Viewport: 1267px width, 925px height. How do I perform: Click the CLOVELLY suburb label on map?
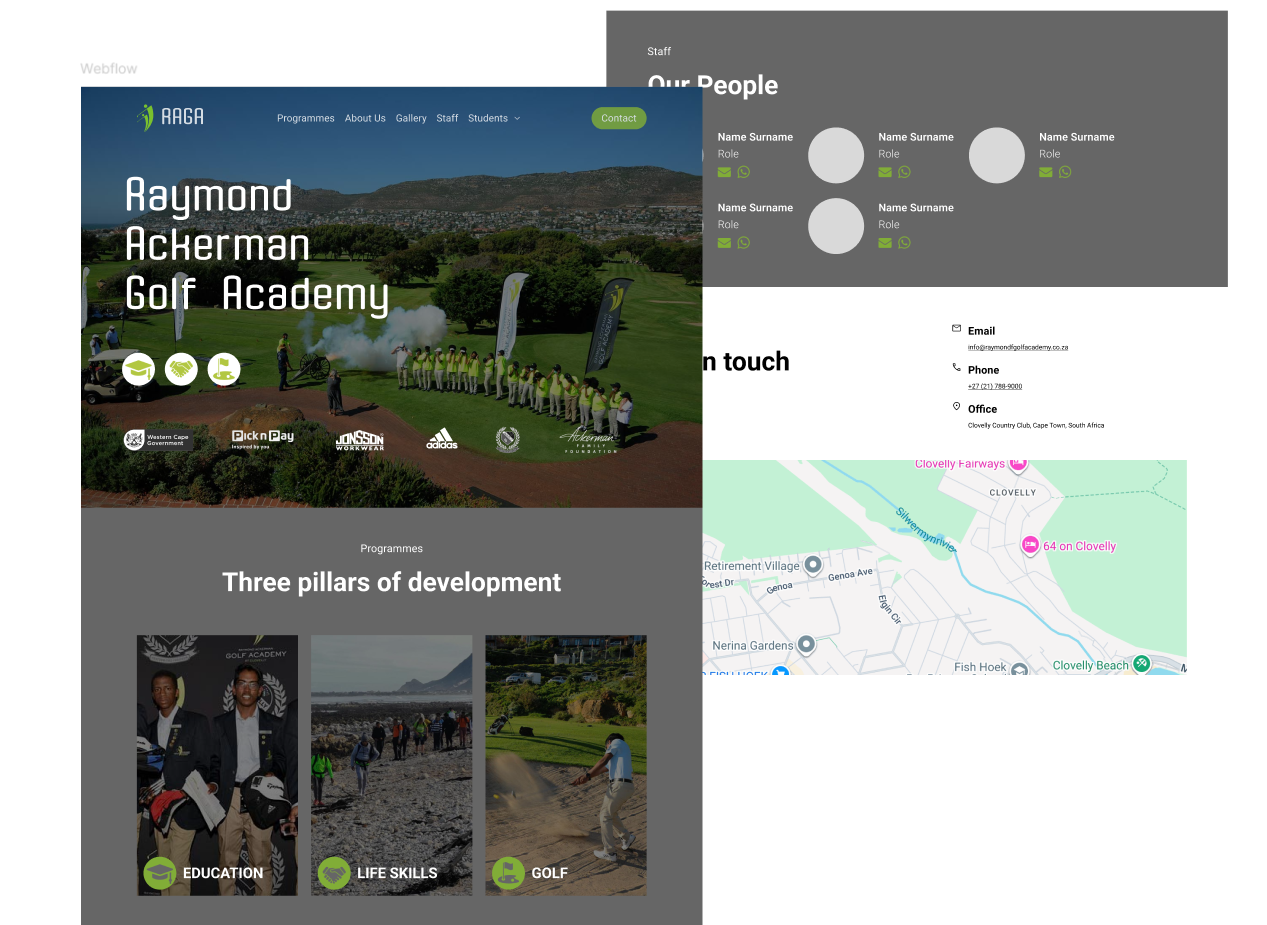point(1013,493)
